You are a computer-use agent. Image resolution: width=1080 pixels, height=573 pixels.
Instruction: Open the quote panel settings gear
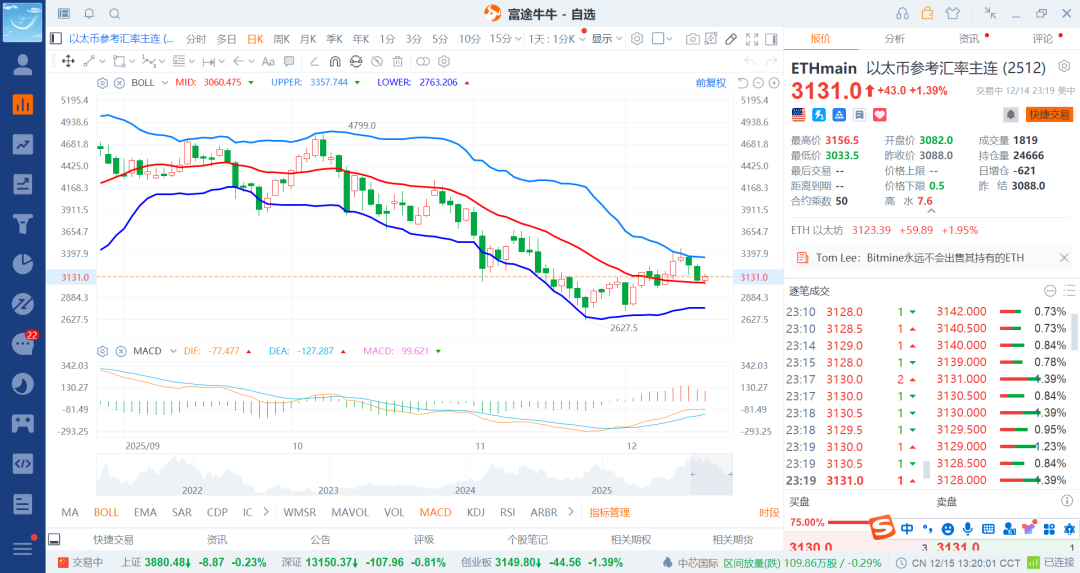tap(1064, 66)
